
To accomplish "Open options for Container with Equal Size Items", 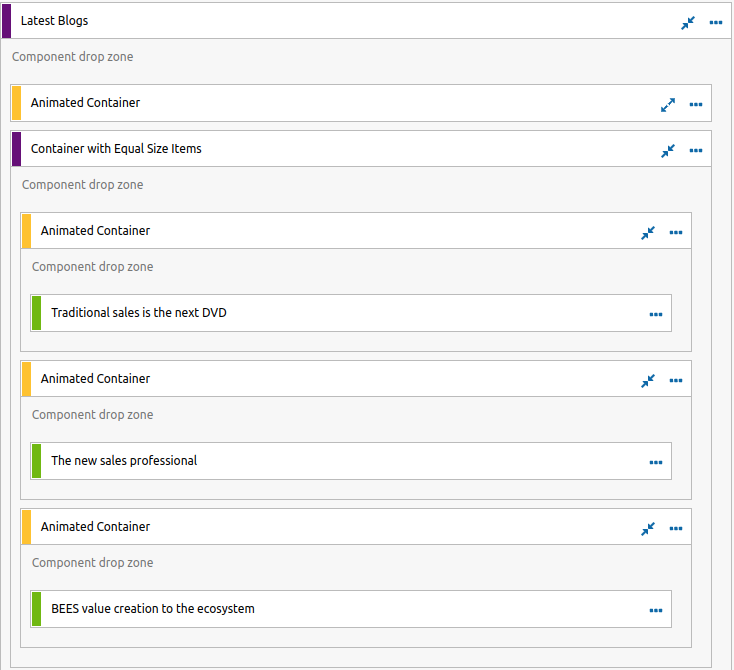I will coord(696,150).
